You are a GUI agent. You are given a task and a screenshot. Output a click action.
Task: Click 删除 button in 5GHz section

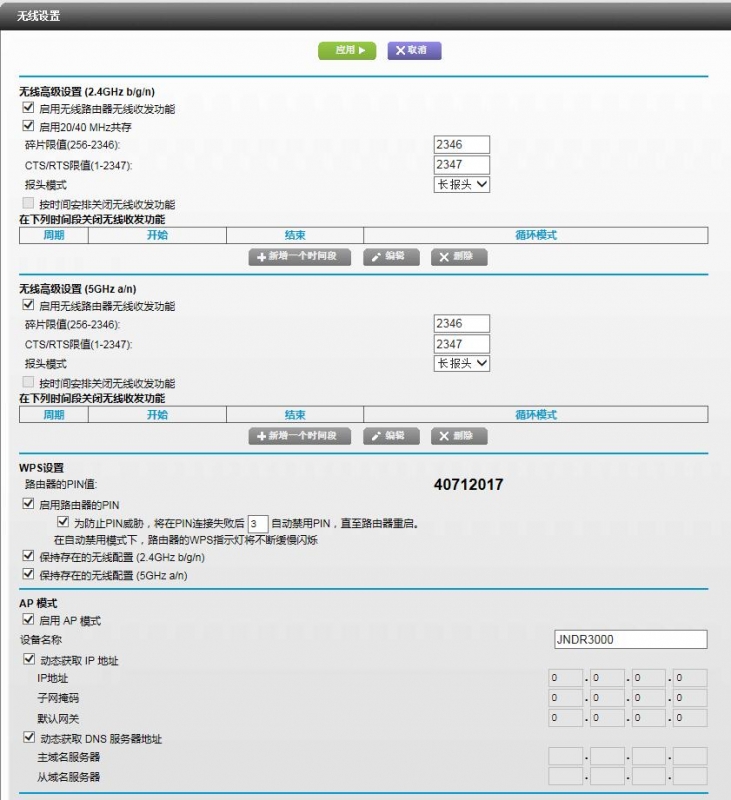pos(459,436)
